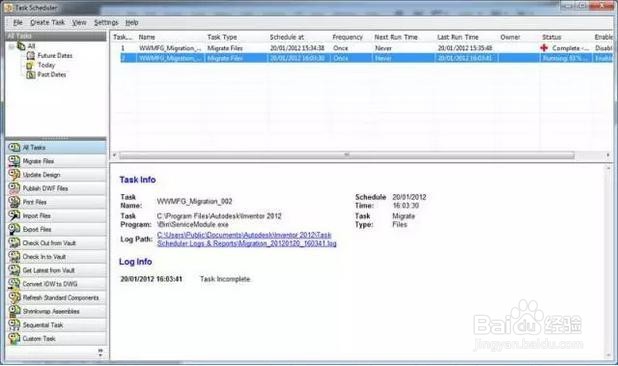Sort by the Owner column header
618x366 pixels.
510,37
